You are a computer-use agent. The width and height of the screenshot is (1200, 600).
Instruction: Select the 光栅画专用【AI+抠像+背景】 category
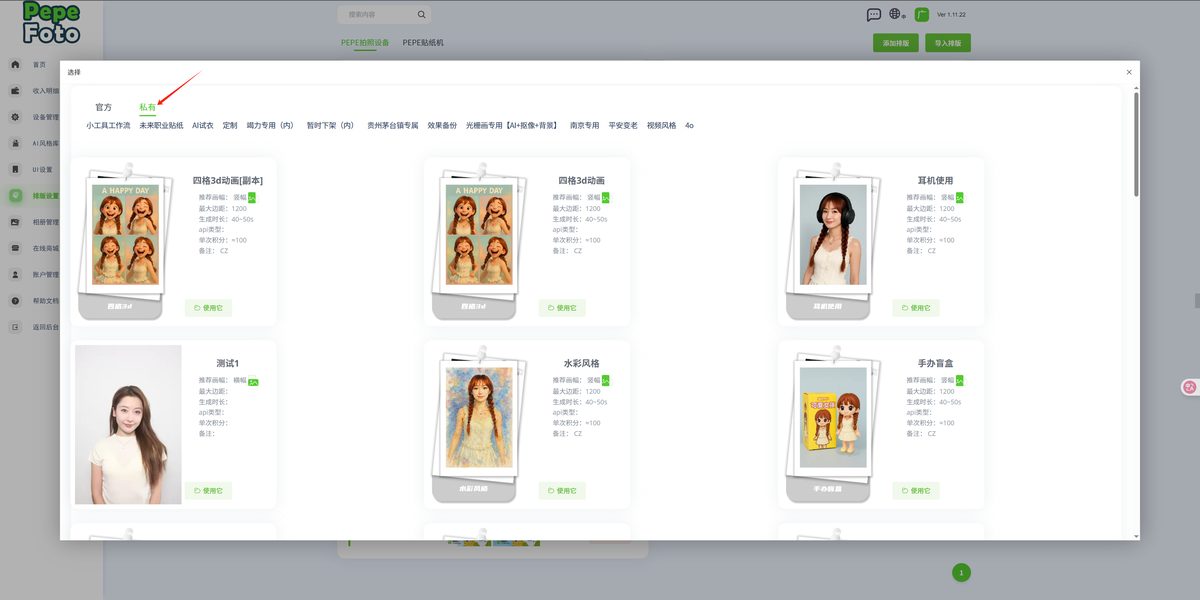click(x=513, y=126)
